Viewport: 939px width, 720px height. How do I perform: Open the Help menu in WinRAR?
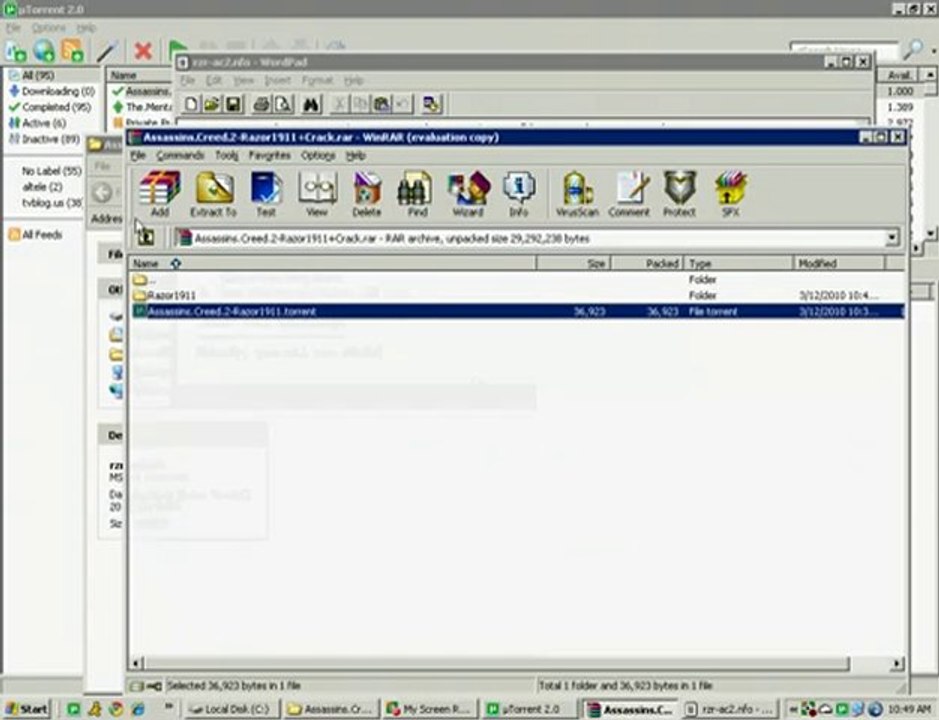[356, 155]
